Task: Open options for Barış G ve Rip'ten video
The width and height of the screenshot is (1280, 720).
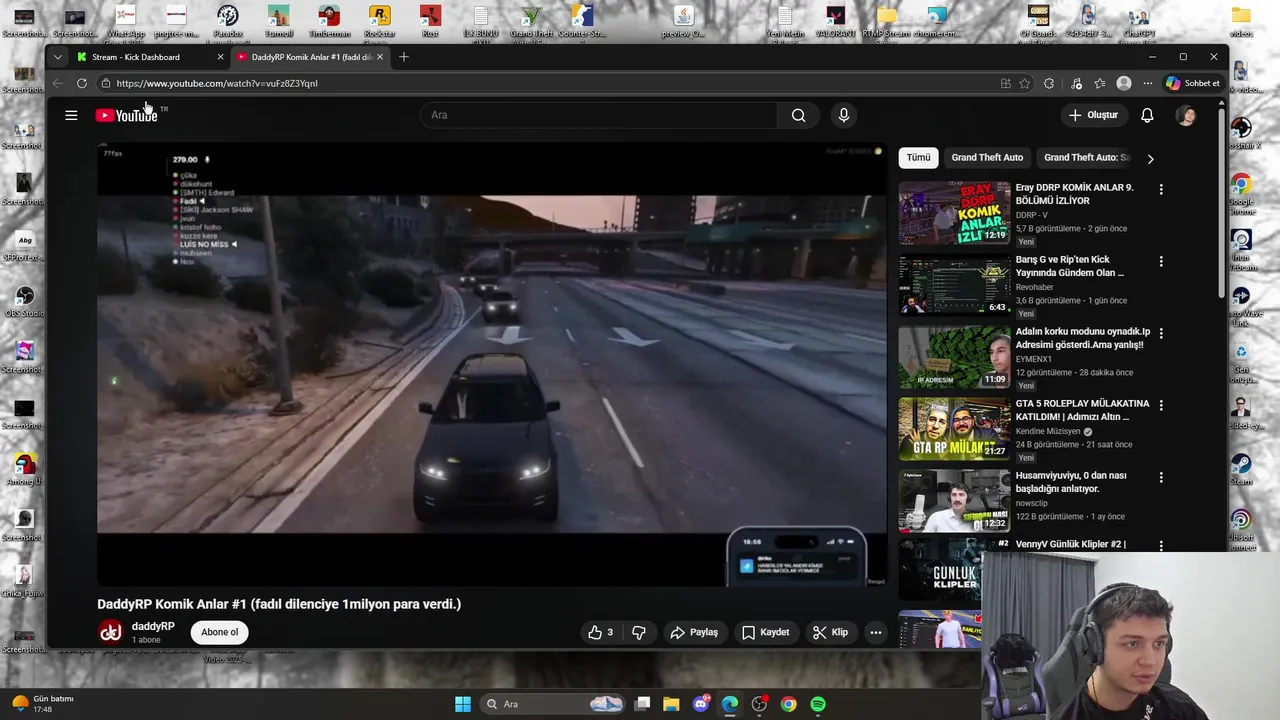Action: coord(1161,261)
